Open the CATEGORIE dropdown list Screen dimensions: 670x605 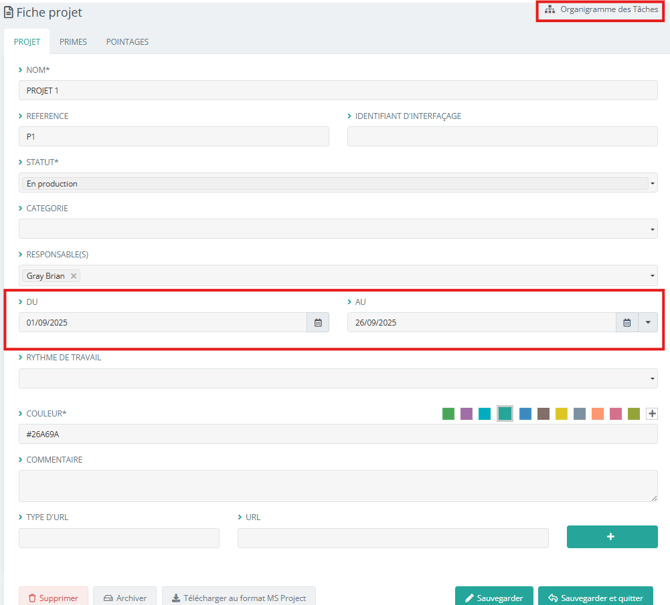pyautogui.click(x=338, y=229)
